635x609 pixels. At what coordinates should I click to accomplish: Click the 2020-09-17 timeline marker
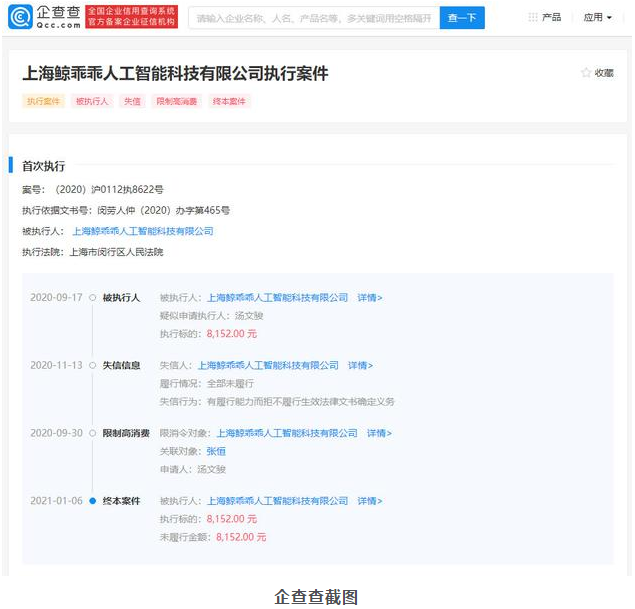click(x=92, y=298)
